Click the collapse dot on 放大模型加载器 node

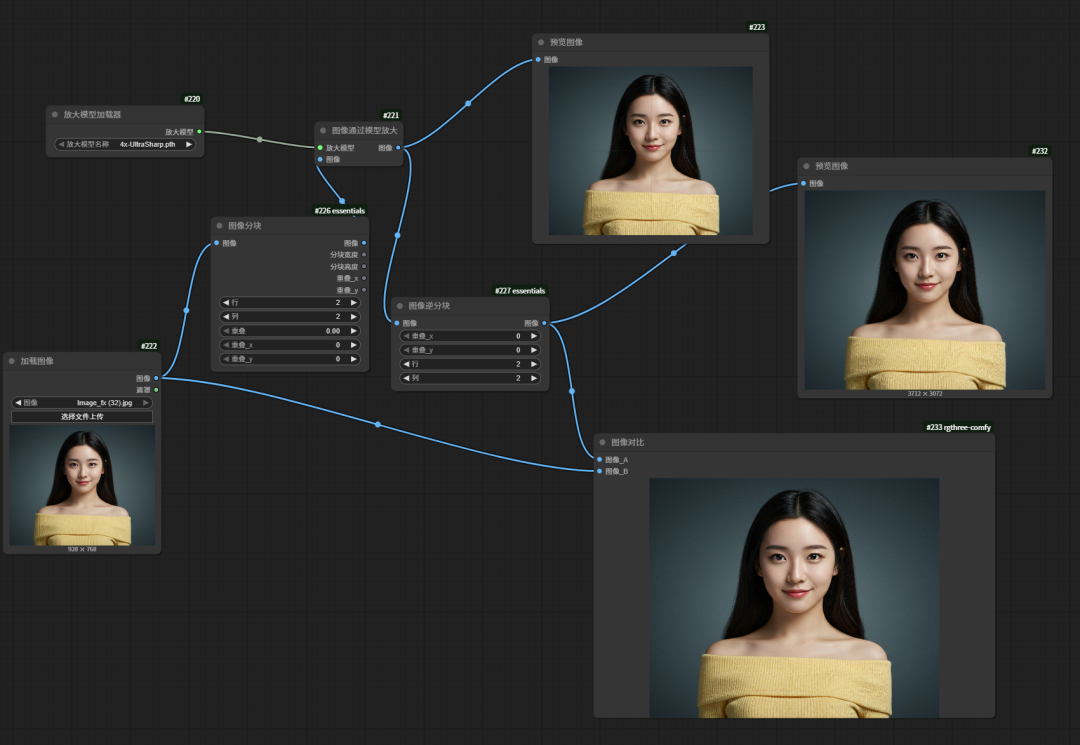55,115
